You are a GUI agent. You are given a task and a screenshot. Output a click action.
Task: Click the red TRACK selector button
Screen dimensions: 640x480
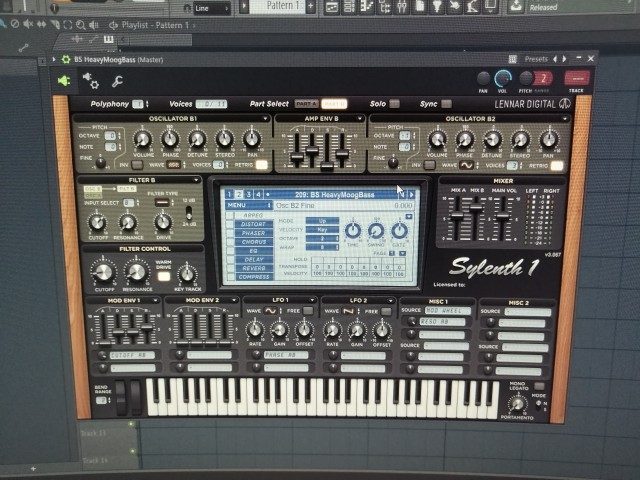point(576,78)
